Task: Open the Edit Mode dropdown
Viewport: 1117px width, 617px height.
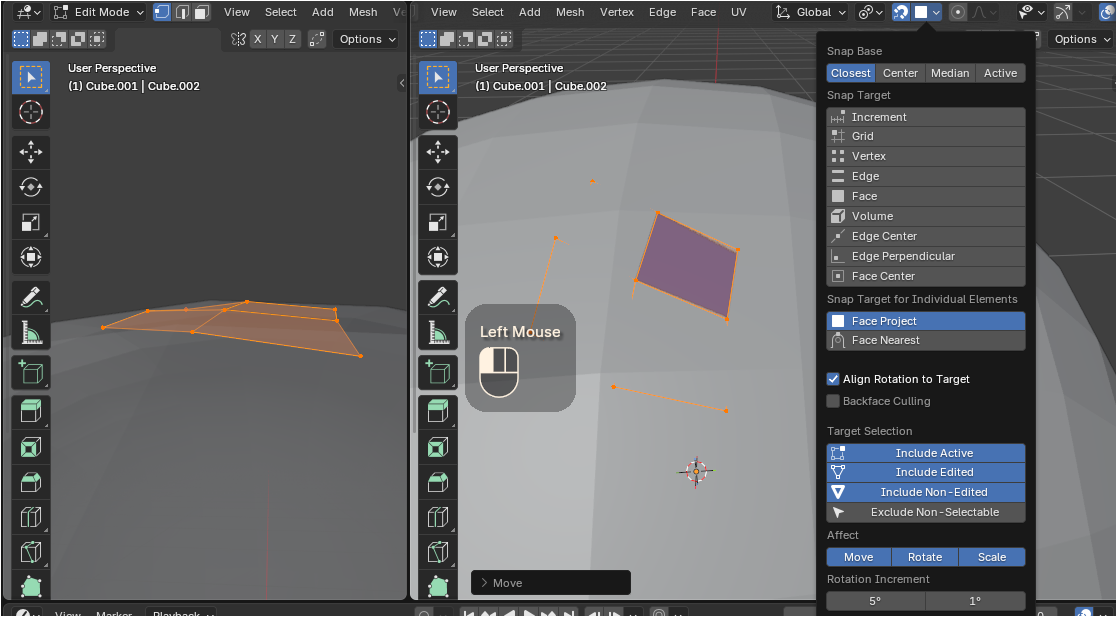Action: click(100, 12)
